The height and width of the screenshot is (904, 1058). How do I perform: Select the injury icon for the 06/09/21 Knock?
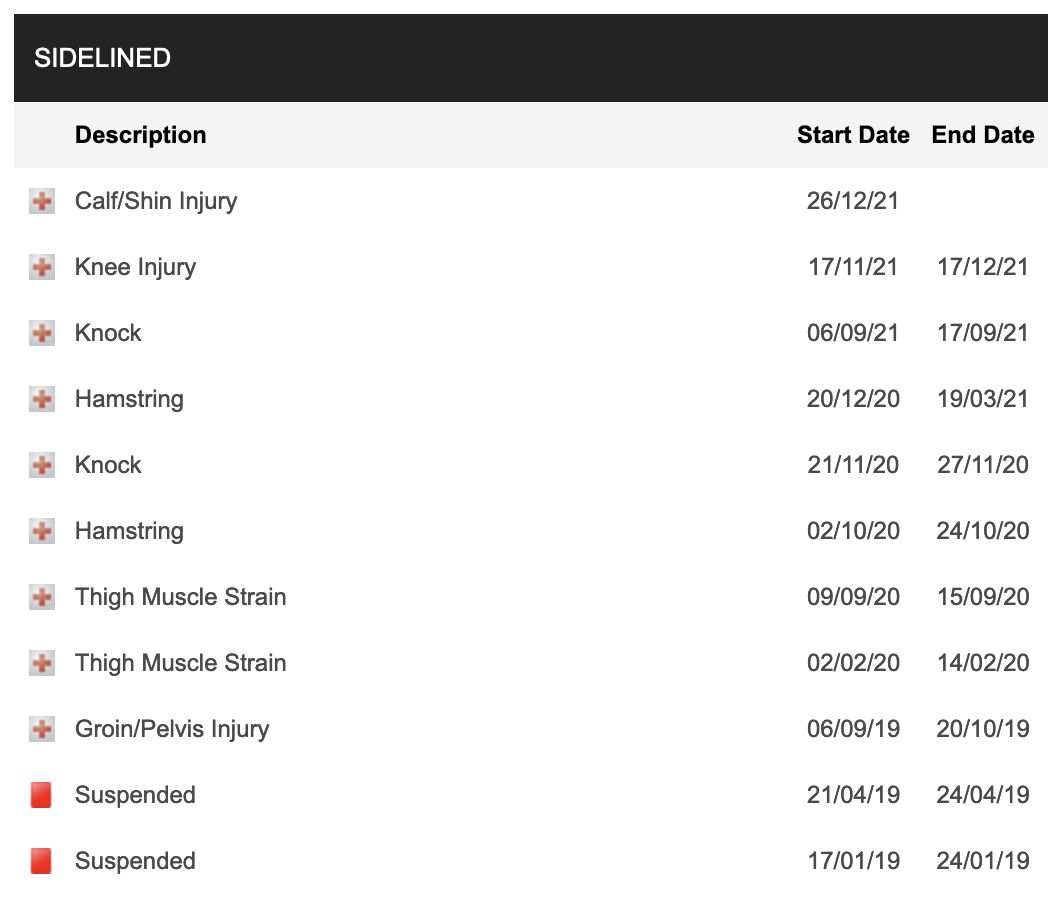(42, 333)
